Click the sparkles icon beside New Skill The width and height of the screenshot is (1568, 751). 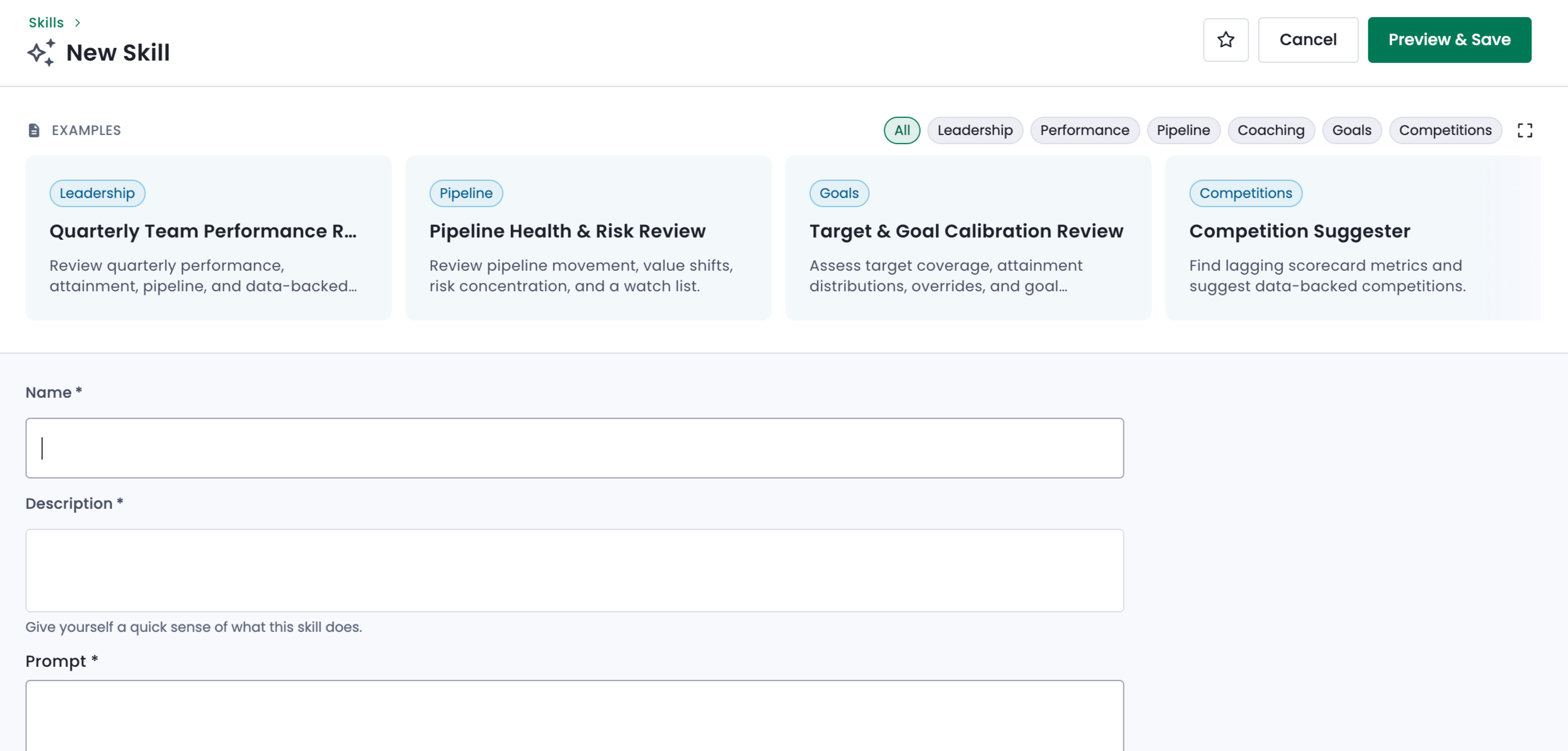click(x=41, y=53)
